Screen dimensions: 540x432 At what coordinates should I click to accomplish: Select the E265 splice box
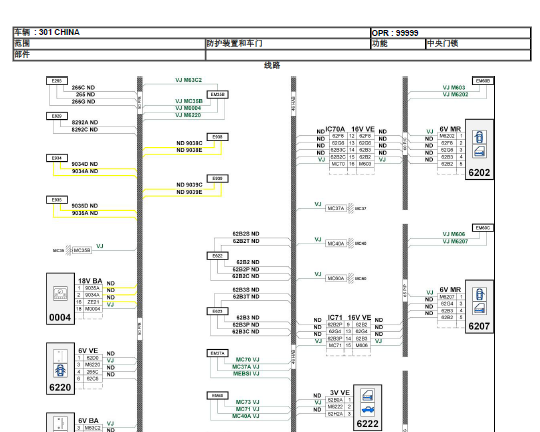(x=57, y=81)
